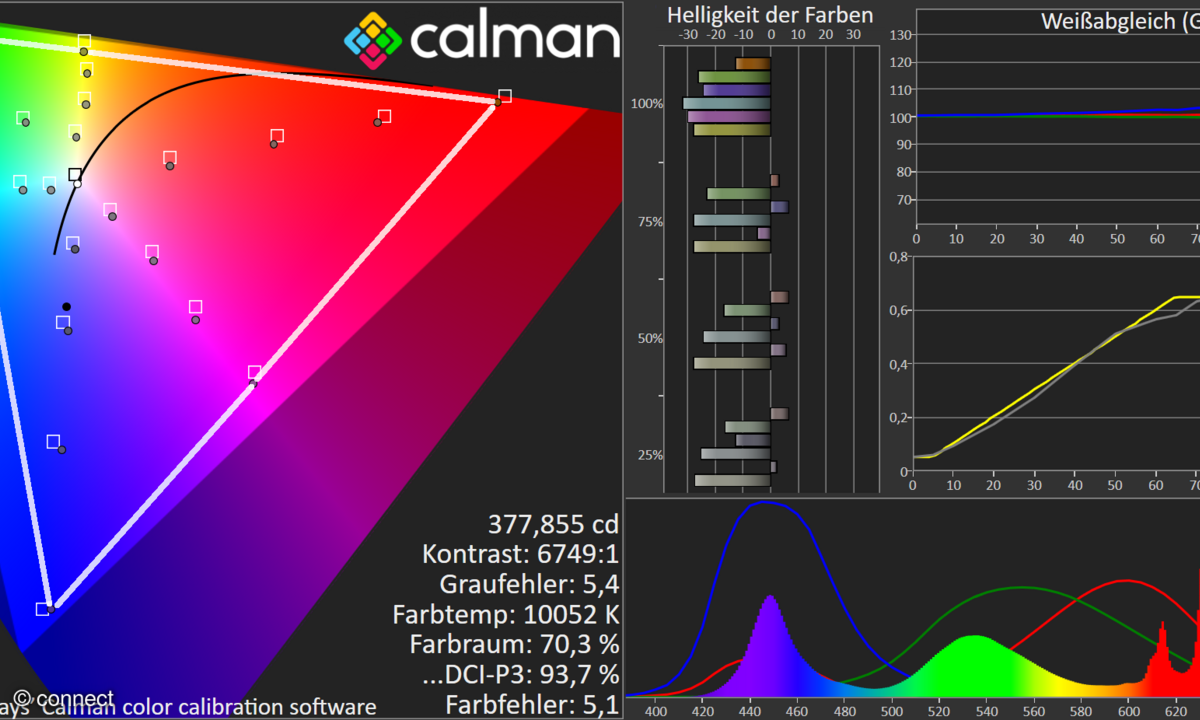
Task: Click the Kontrast: 6749:1 reading
Action: [x=520, y=554]
